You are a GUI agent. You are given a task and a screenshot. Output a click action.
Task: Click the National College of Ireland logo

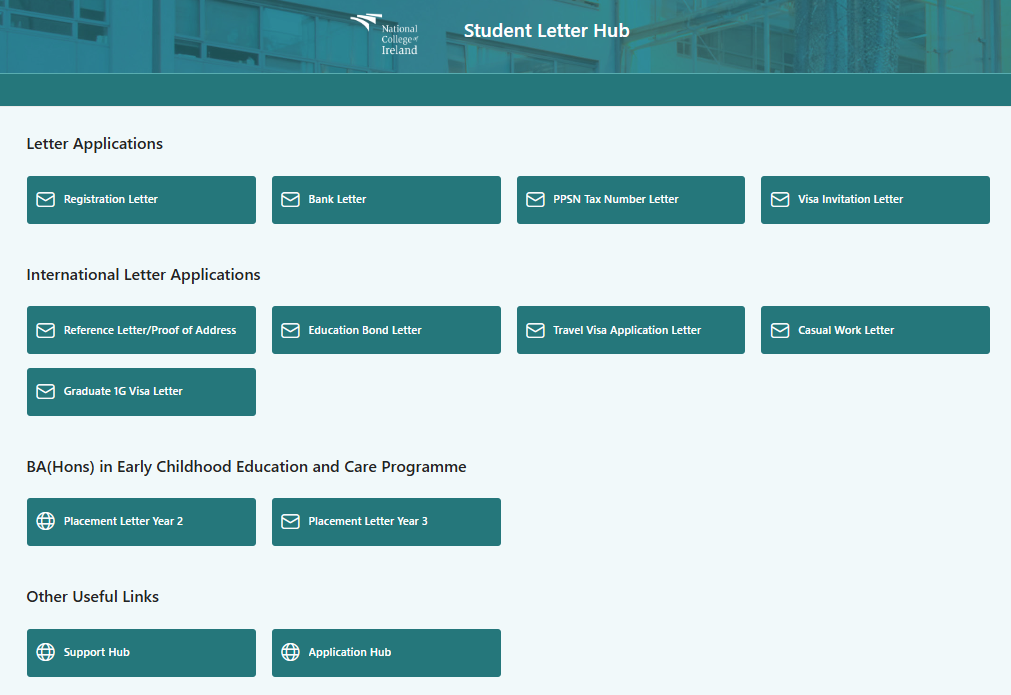coord(385,34)
